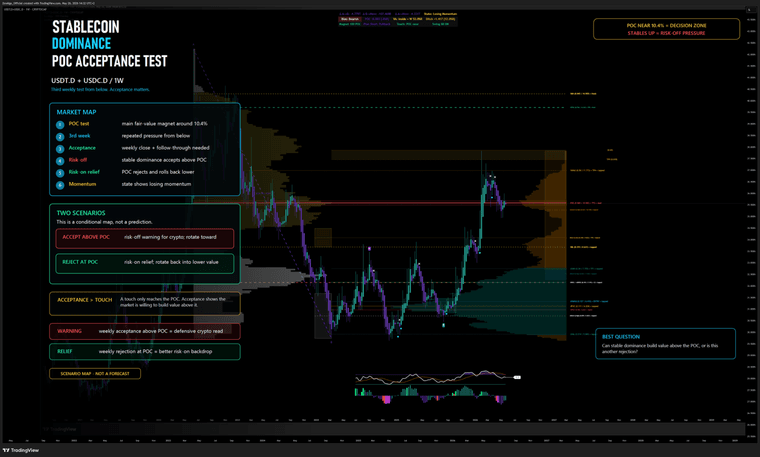Click 'state shows losing momentum' text
Screen dimensions: 760x457
pos(156,184)
